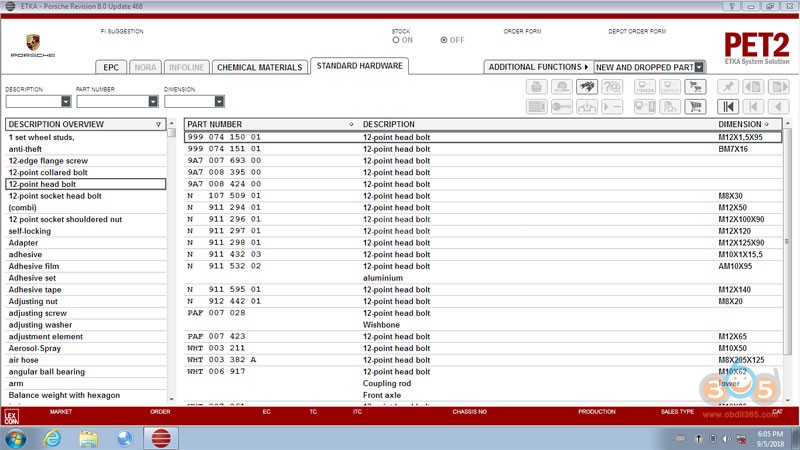Image resolution: width=800 pixels, height=450 pixels.
Task: Switch to the EPC tab
Action: tap(111, 67)
